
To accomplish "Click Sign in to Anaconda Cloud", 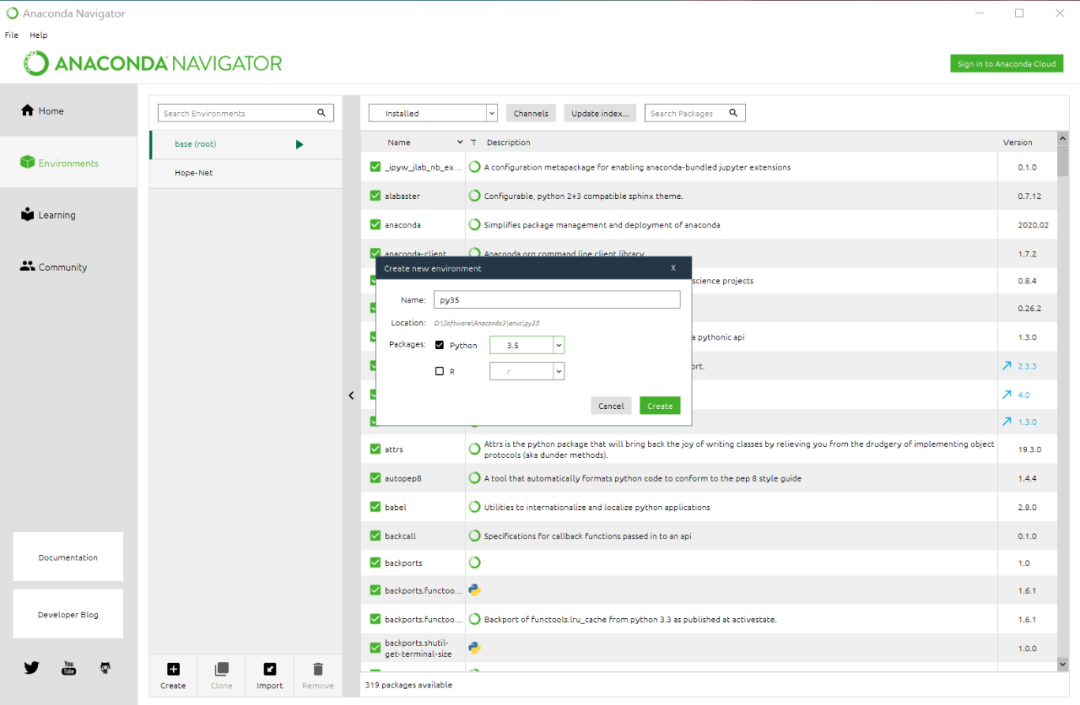I will coord(1006,63).
